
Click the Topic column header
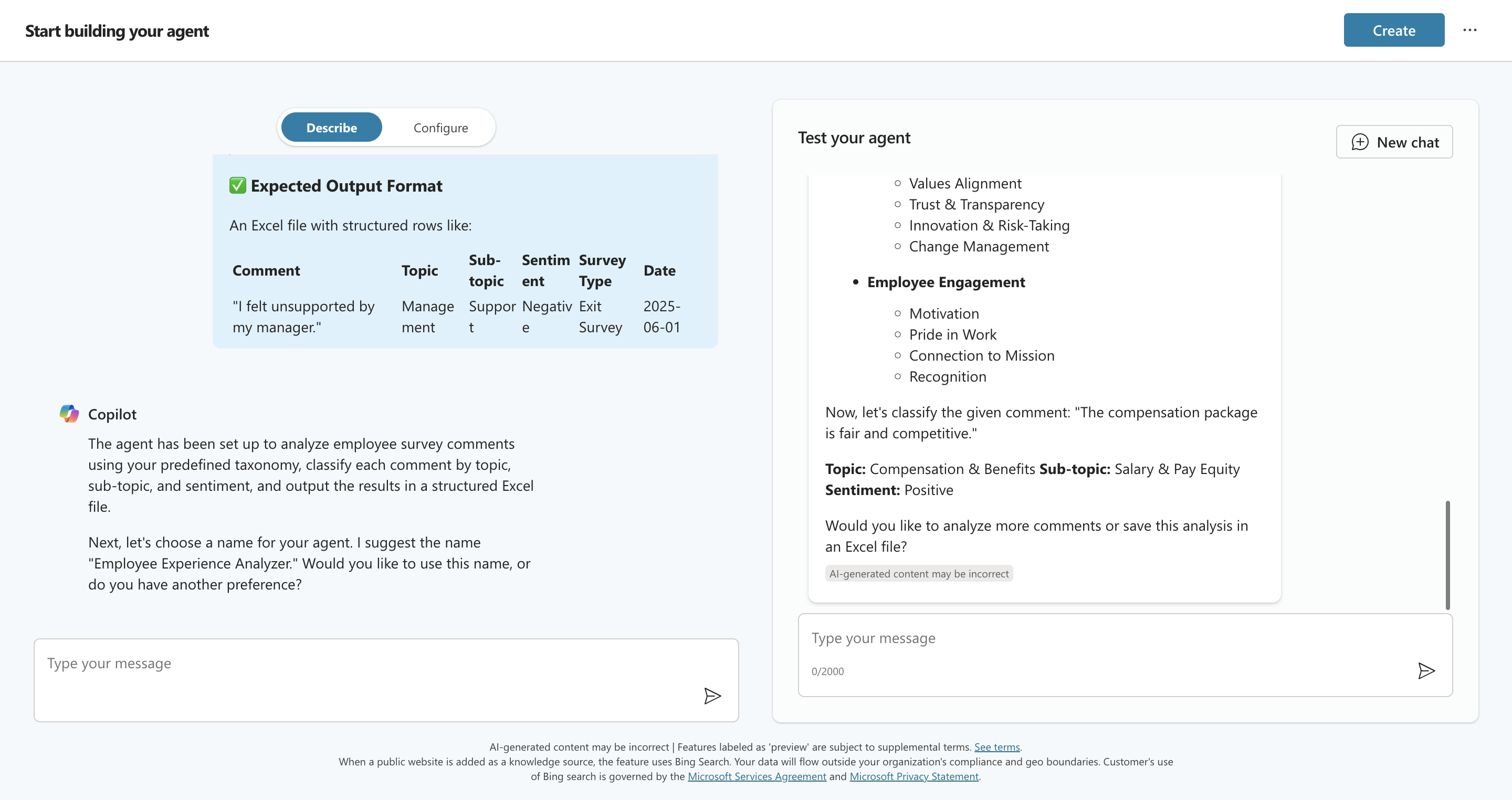click(419, 270)
